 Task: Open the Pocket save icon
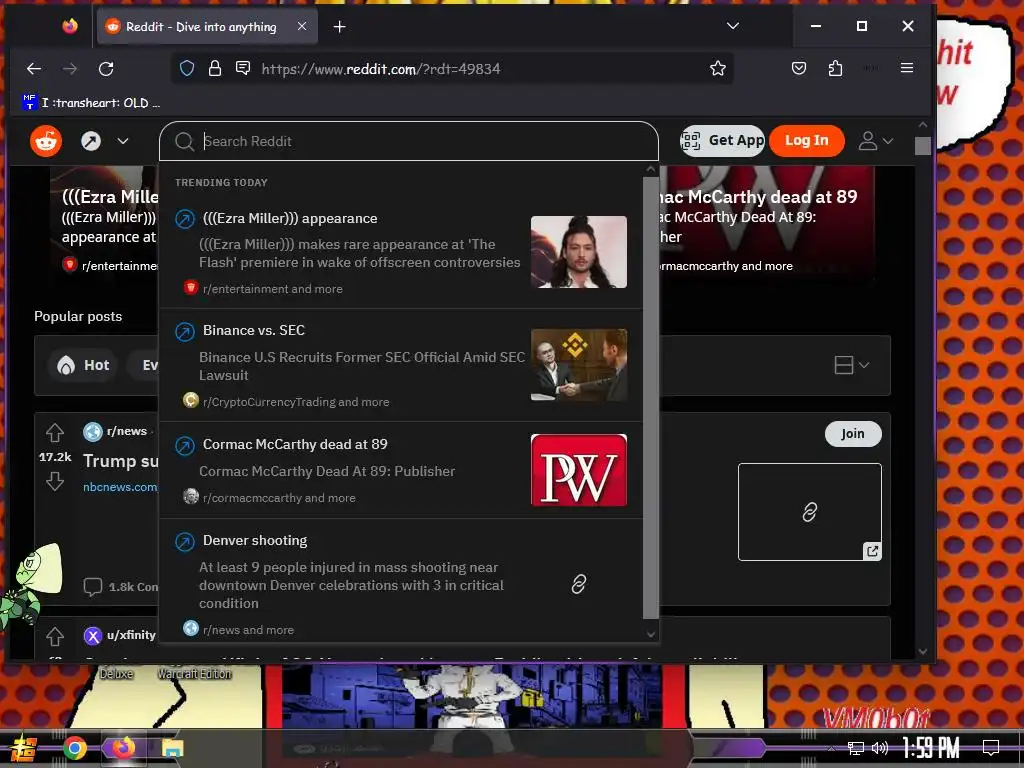[799, 68]
